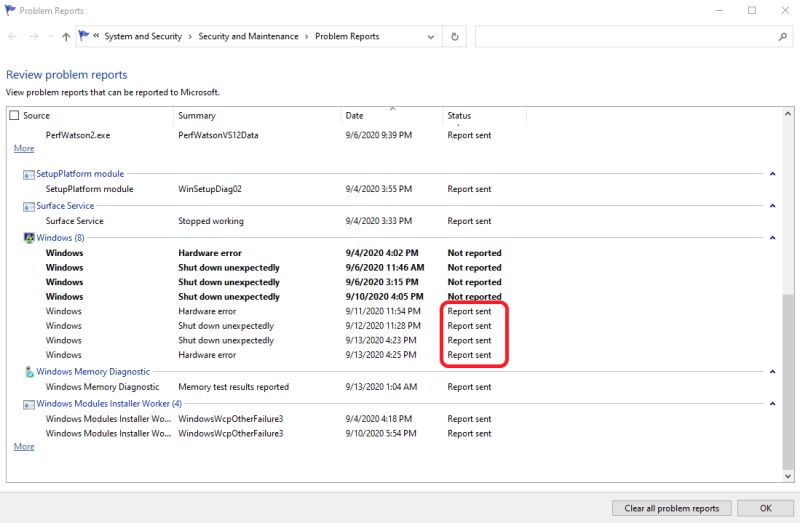
Task: Collapse the SetupPlatform module group
Action: coord(772,174)
